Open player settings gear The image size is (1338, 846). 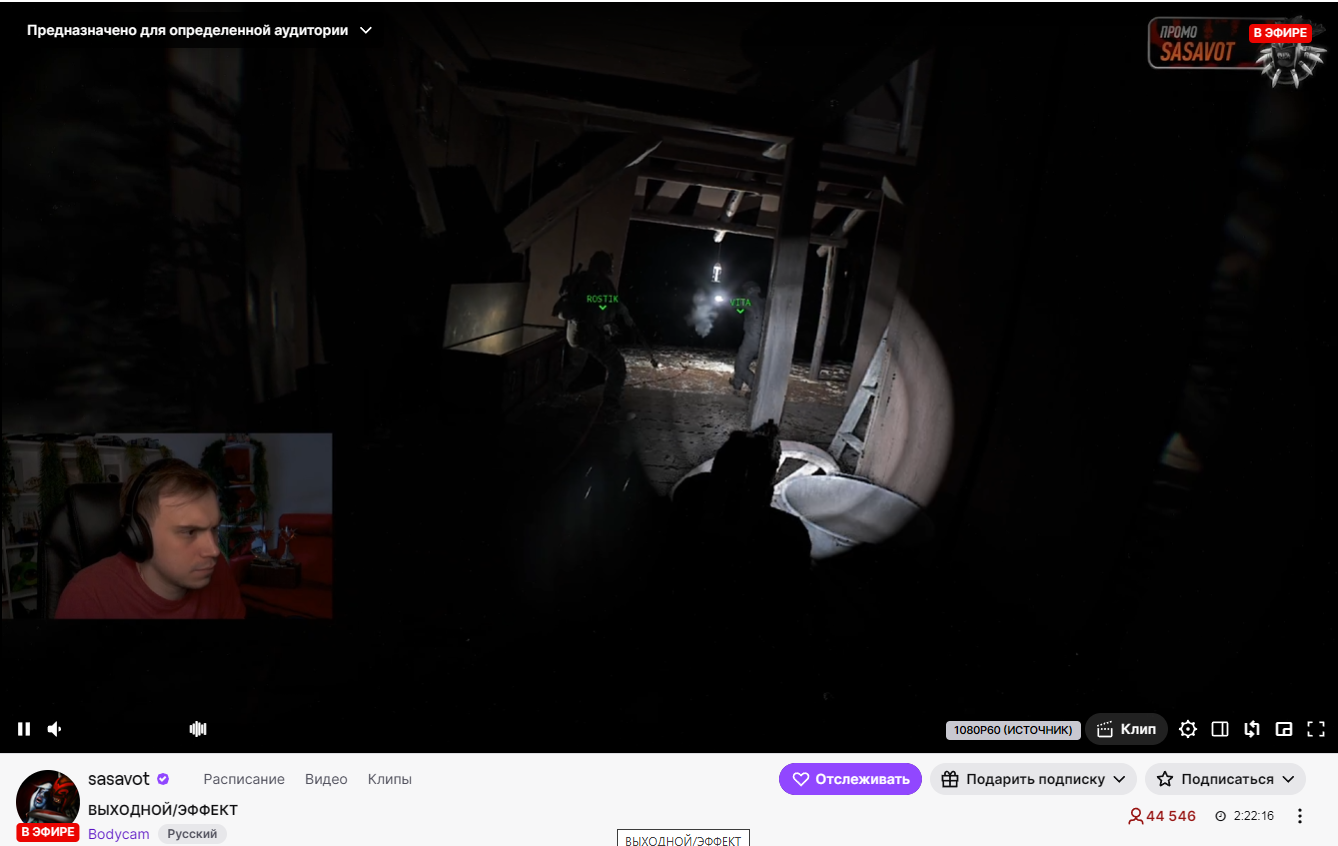coord(1188,729)
